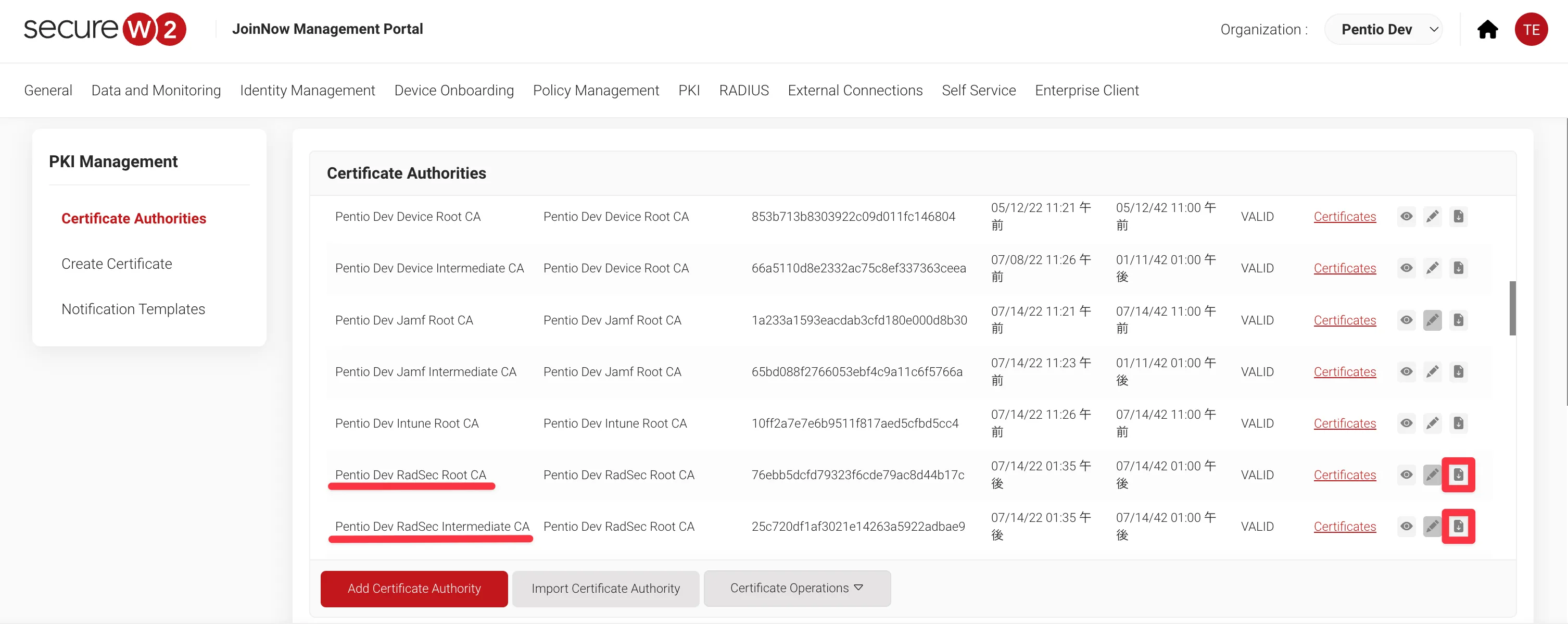
Task: Toggle visibility eye icon for Pentio Dev Device Root CA
Action: (1407, 216)
